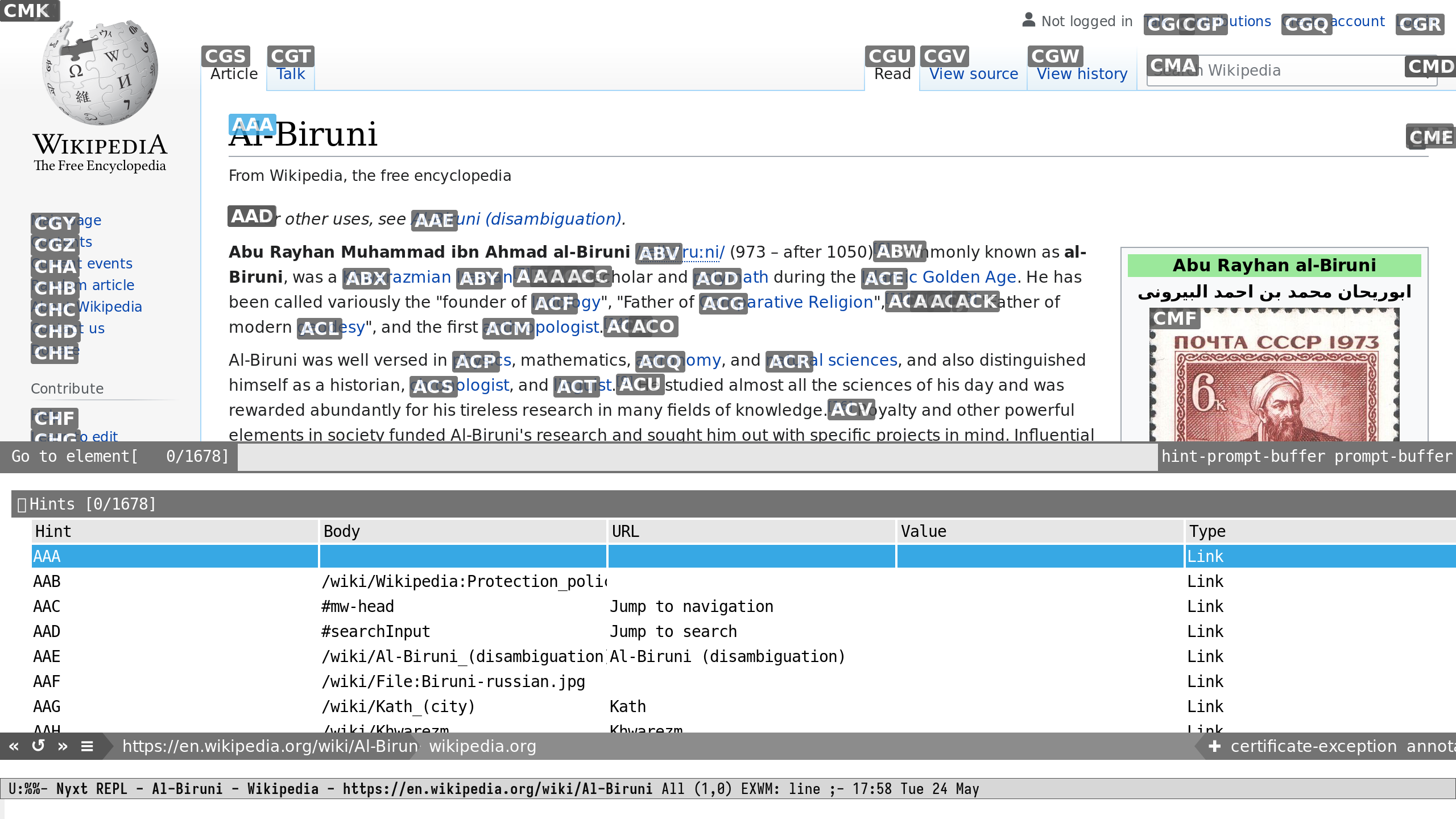1456x819 pixels.
Task: Switch to the Talk tab
Action: click(x=291, y=74)
